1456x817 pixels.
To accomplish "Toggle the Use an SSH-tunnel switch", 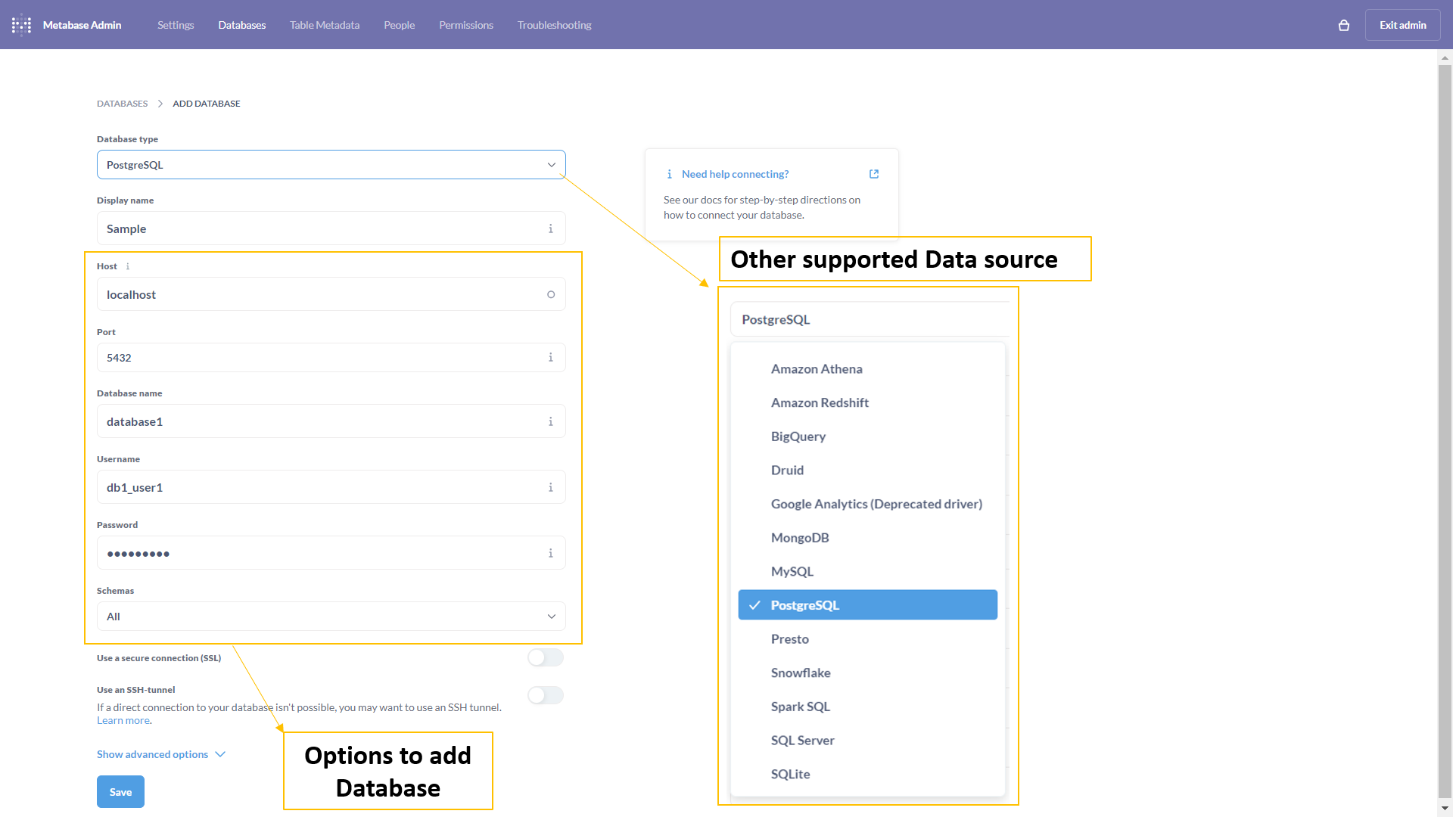I will pos(546,694).
